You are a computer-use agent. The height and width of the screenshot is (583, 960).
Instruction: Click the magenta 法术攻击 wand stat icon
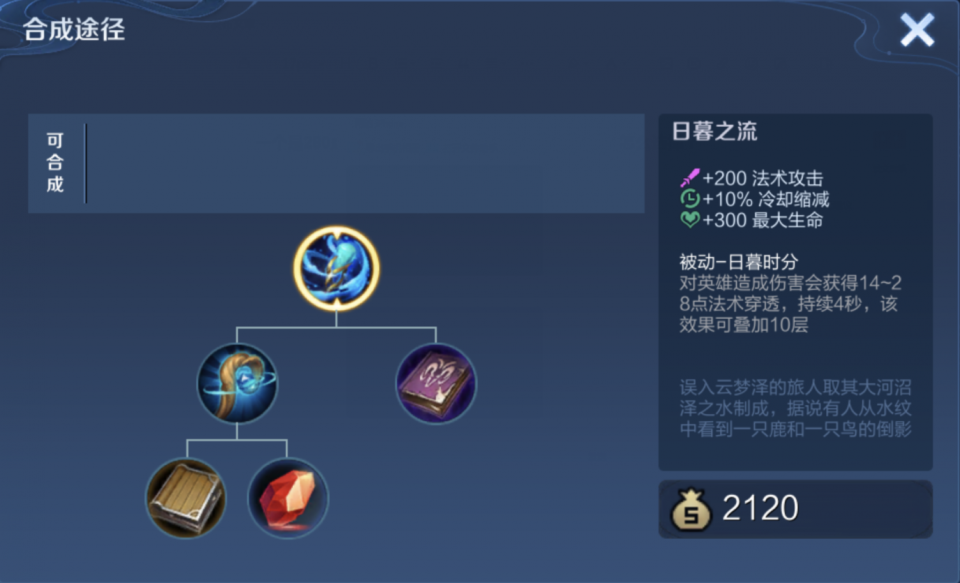click(x=689, y=178)
